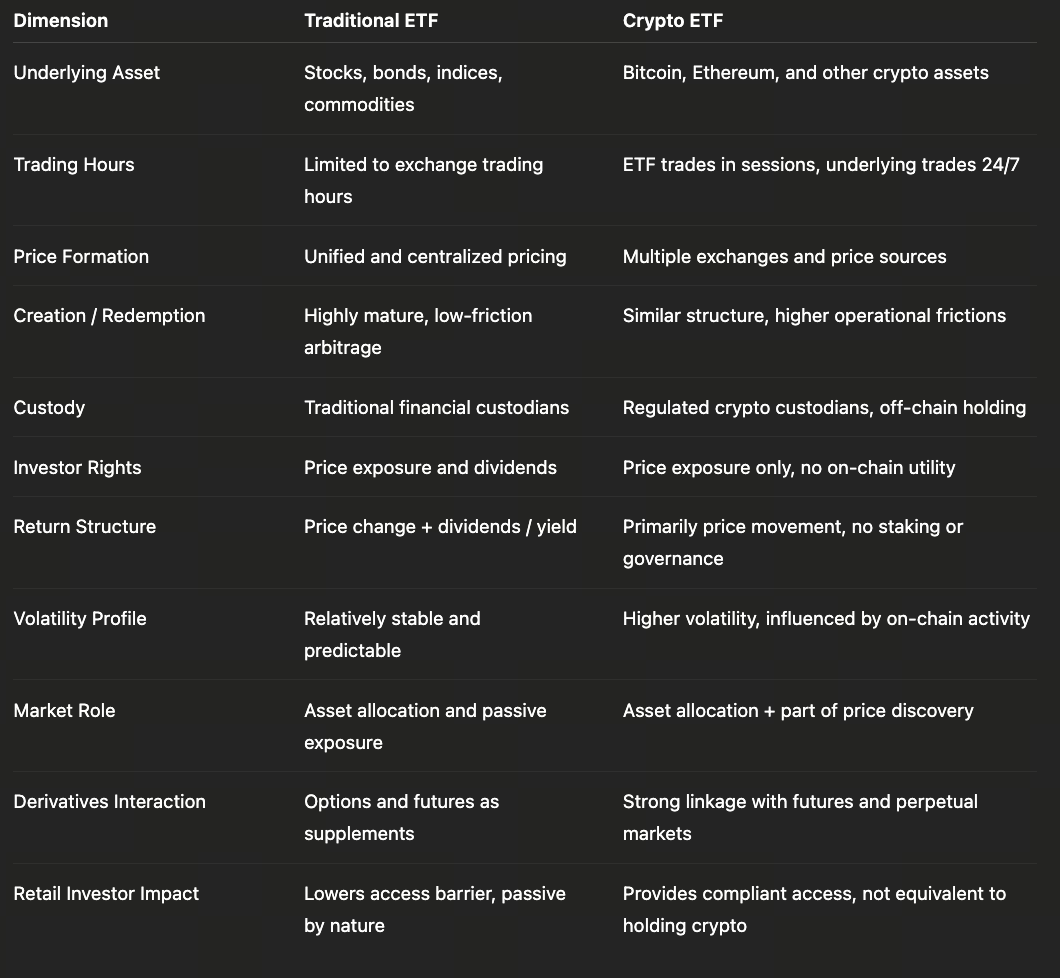This screenshot has width=1060, height=978.
Task: Select the Price Formation row label
Action: pos(81,257)
